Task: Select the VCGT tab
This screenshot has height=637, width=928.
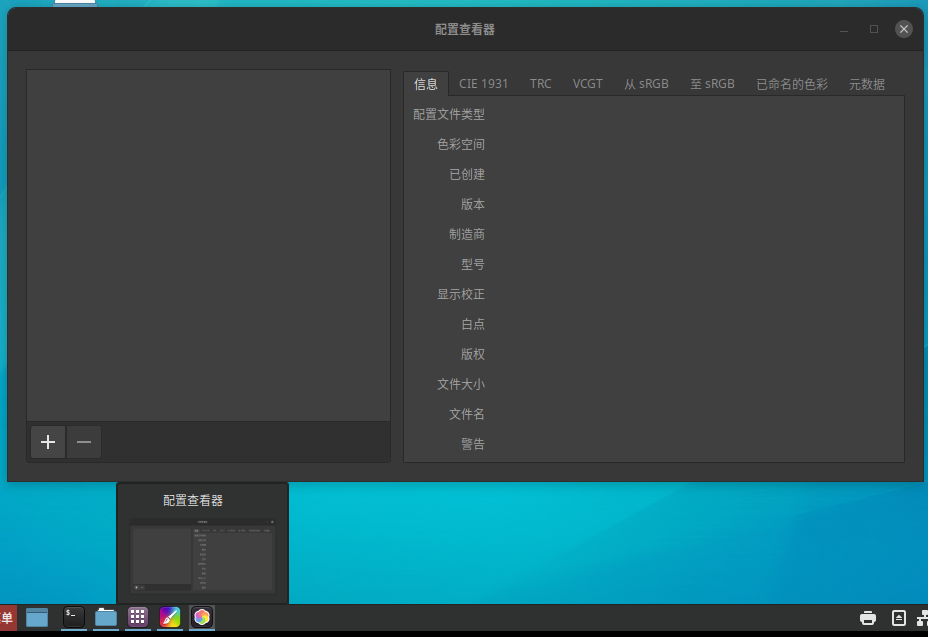Action: (588, 84)
